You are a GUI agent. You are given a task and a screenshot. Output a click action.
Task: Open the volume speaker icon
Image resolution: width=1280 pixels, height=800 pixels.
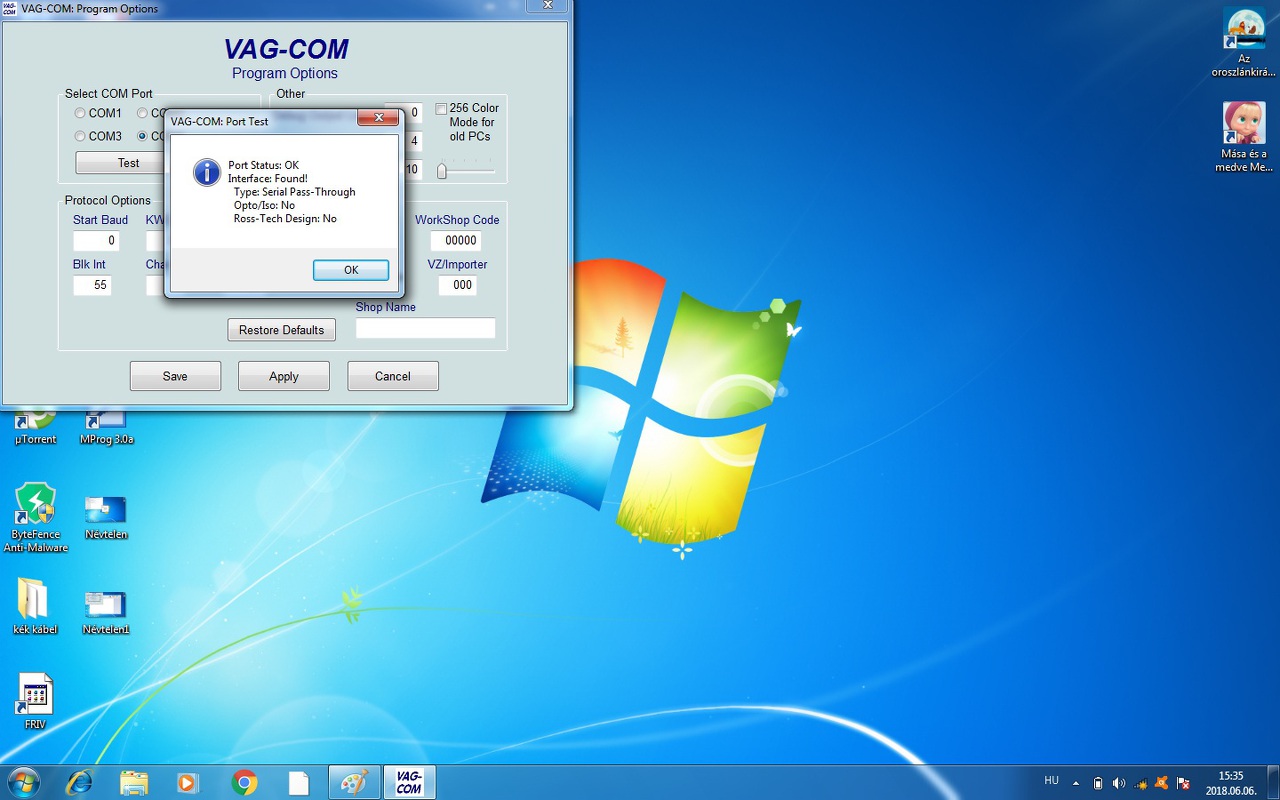click(x=1119, y=783)
